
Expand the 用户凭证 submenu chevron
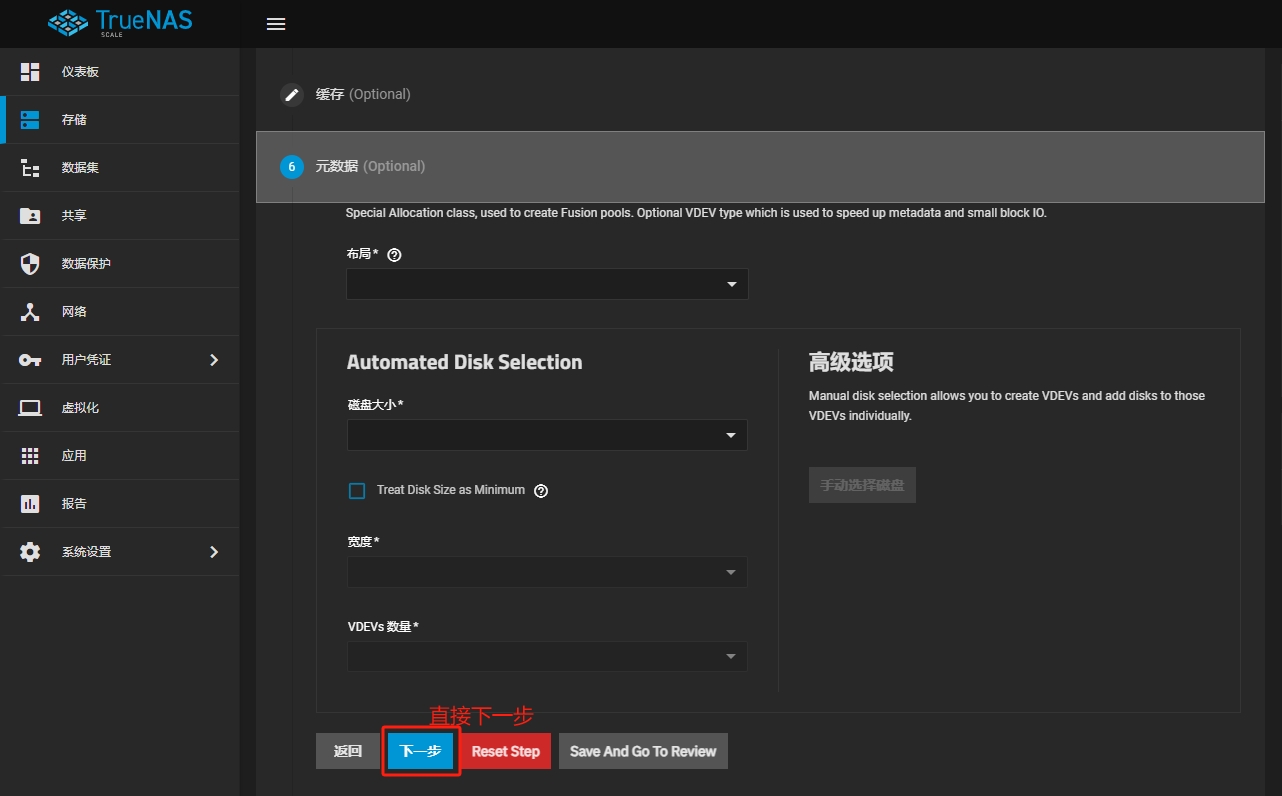214,360
